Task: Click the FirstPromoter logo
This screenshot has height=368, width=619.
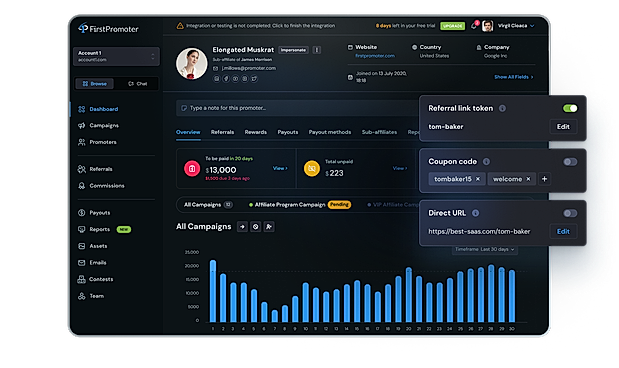Action: [x=108, y=28]
